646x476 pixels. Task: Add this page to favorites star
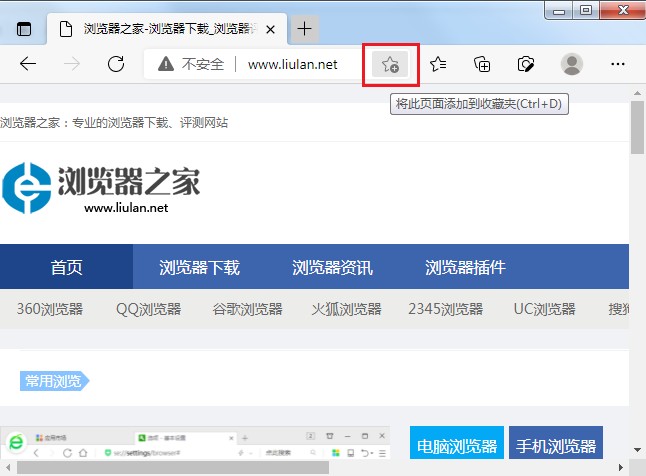click(390, 64)
